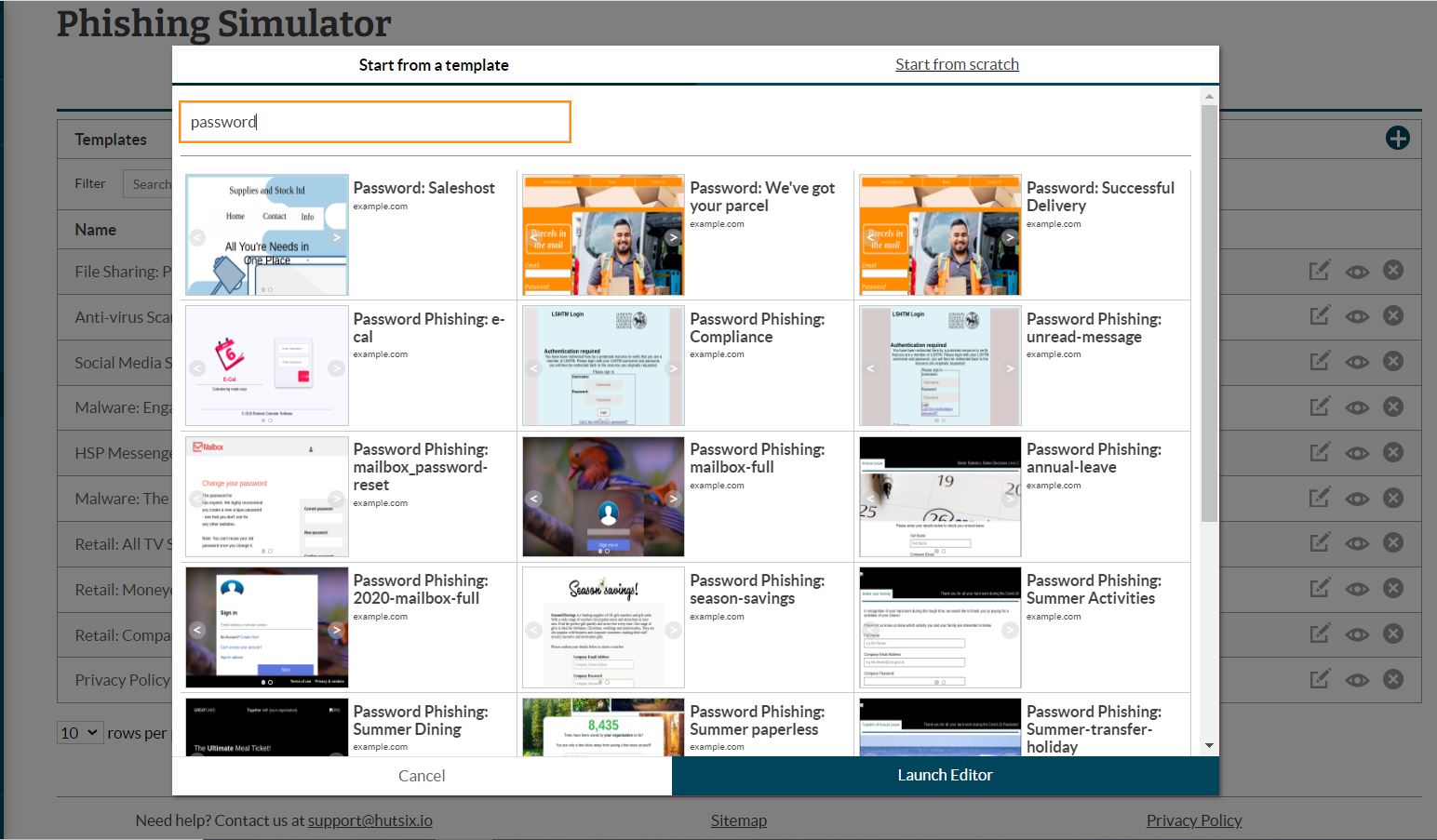Edit the Retail: All TV template row
Image resolution: width=1437 pixels, height=840 pixels.
point(1320,543)
